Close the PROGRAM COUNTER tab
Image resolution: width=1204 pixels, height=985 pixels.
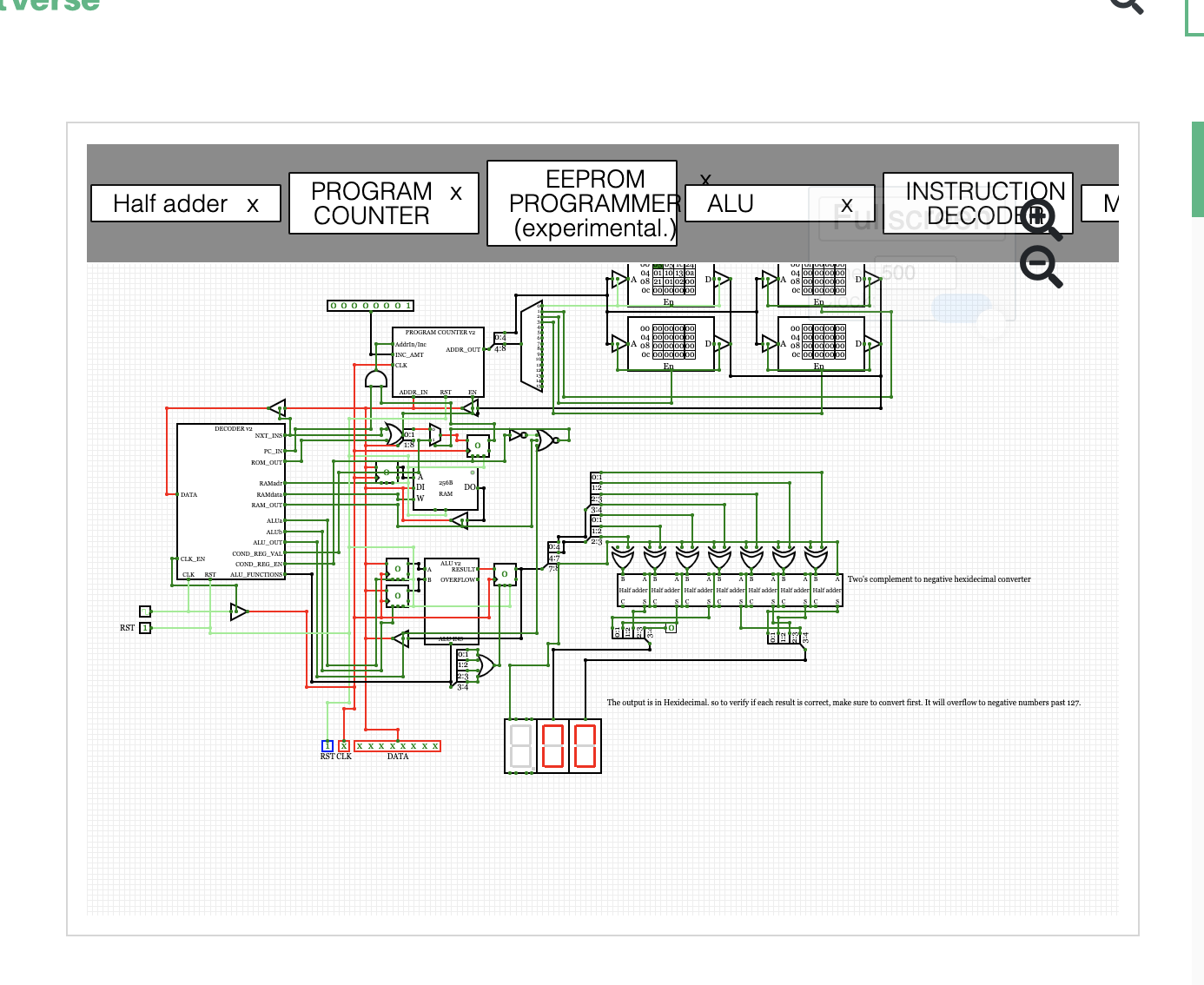456,193
